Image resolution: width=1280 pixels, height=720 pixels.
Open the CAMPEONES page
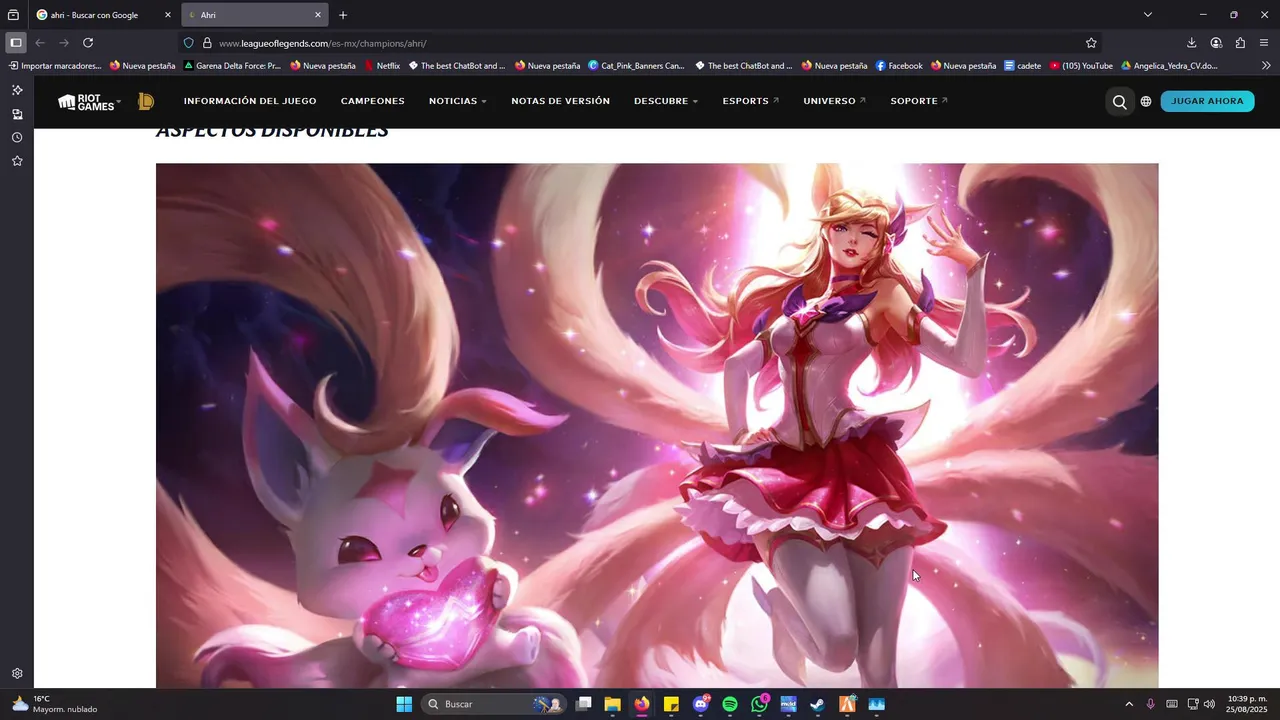373,101
